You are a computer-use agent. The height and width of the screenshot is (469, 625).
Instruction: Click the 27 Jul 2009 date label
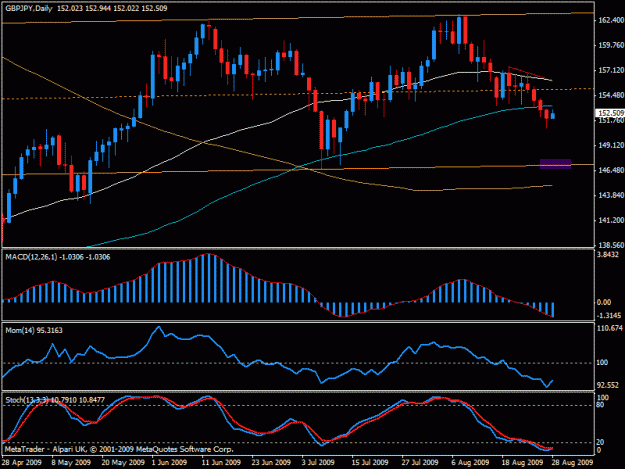click(420, 463)
